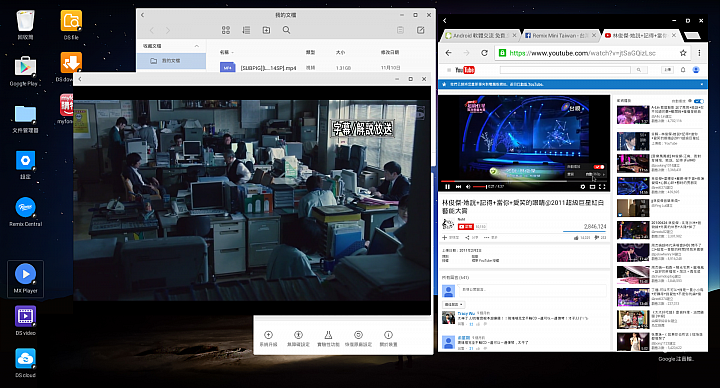This screenshot has width=720, height=388.
Task: Click the red Subscribe button
Action: pyautogui.click(x=466, y=226)
